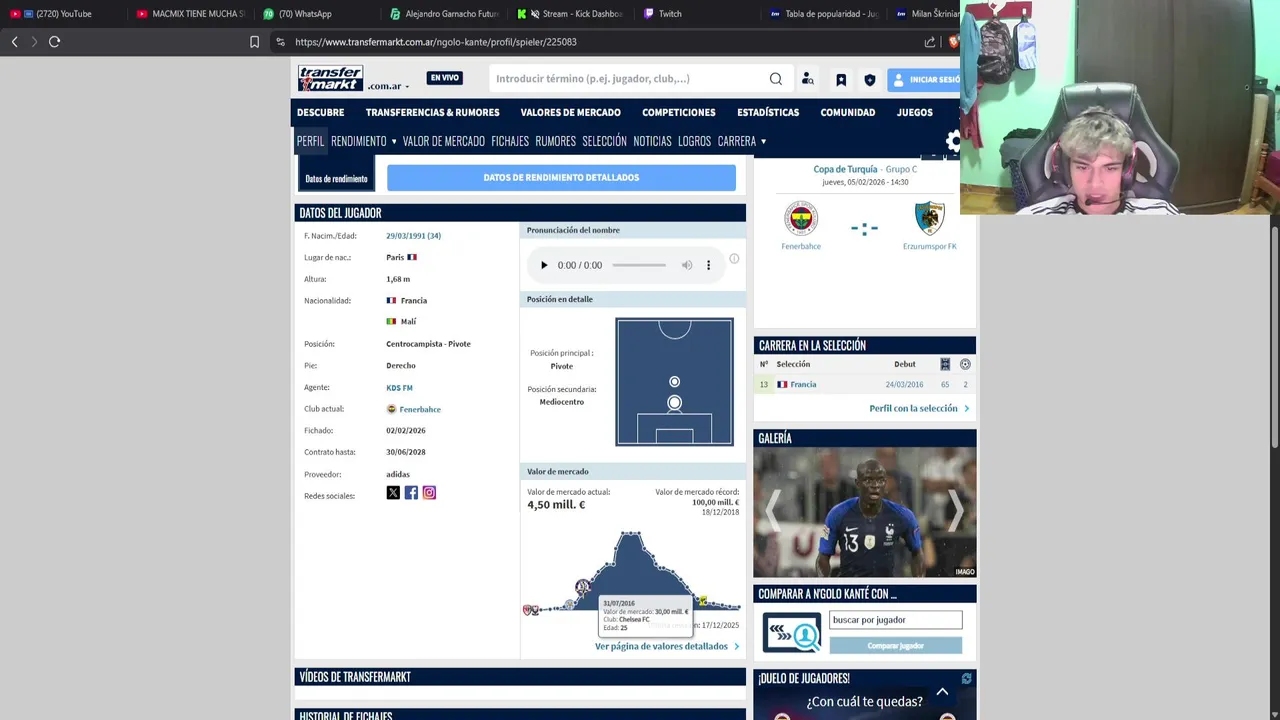Open Transferencias & Rumores menu
Viewport: 1280px width, 720px height.
tap(432, 112)
